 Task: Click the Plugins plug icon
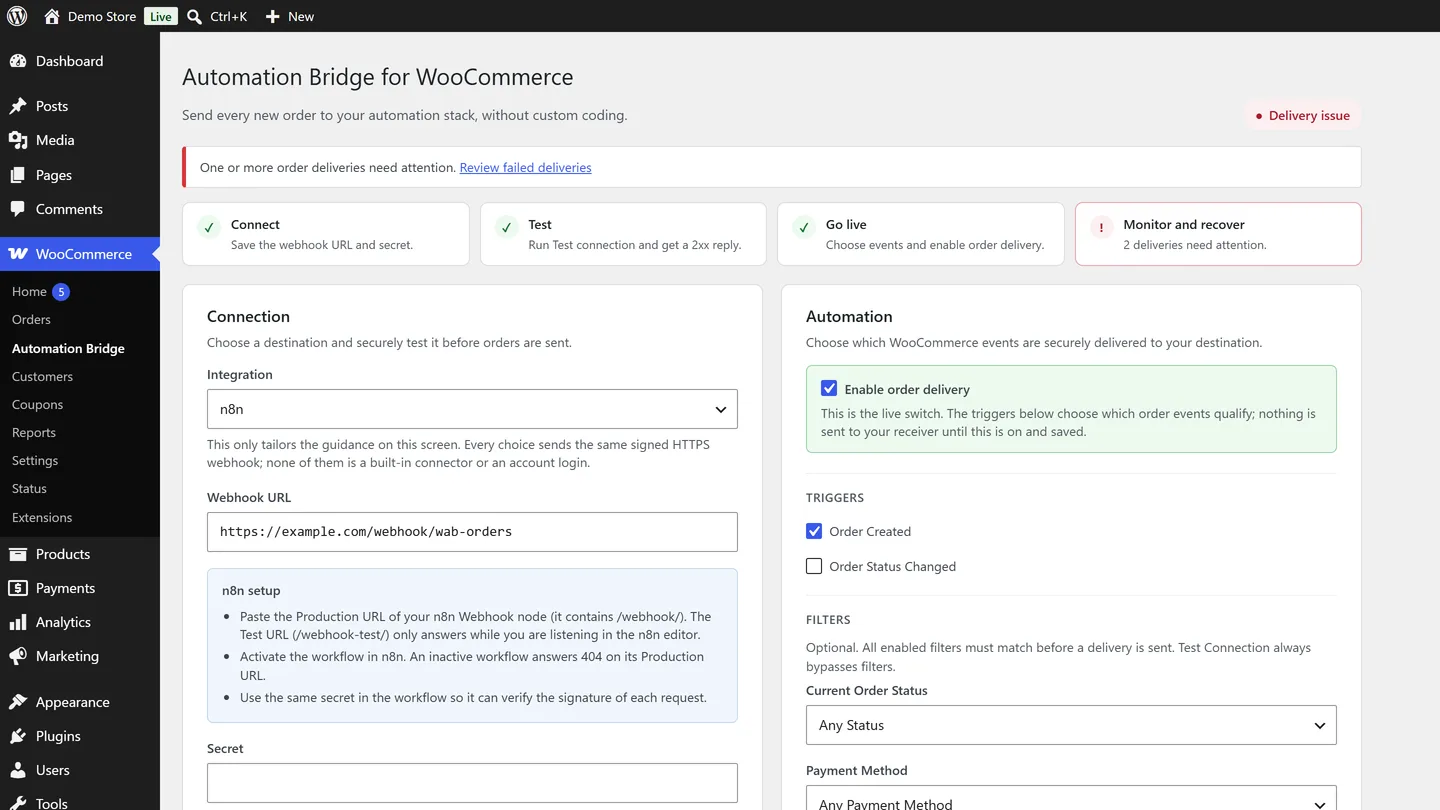[x=18, y=736]
